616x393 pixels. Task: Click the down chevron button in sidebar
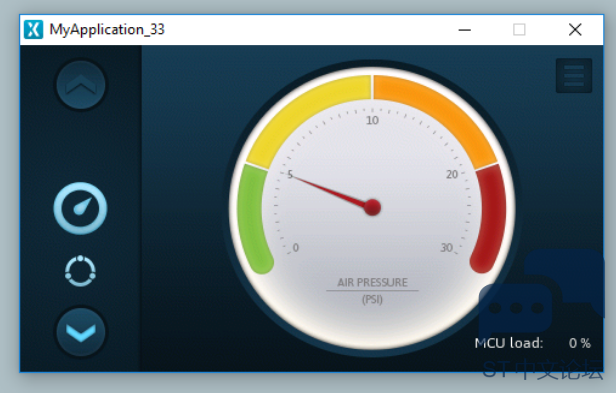(x=81, y=332)
